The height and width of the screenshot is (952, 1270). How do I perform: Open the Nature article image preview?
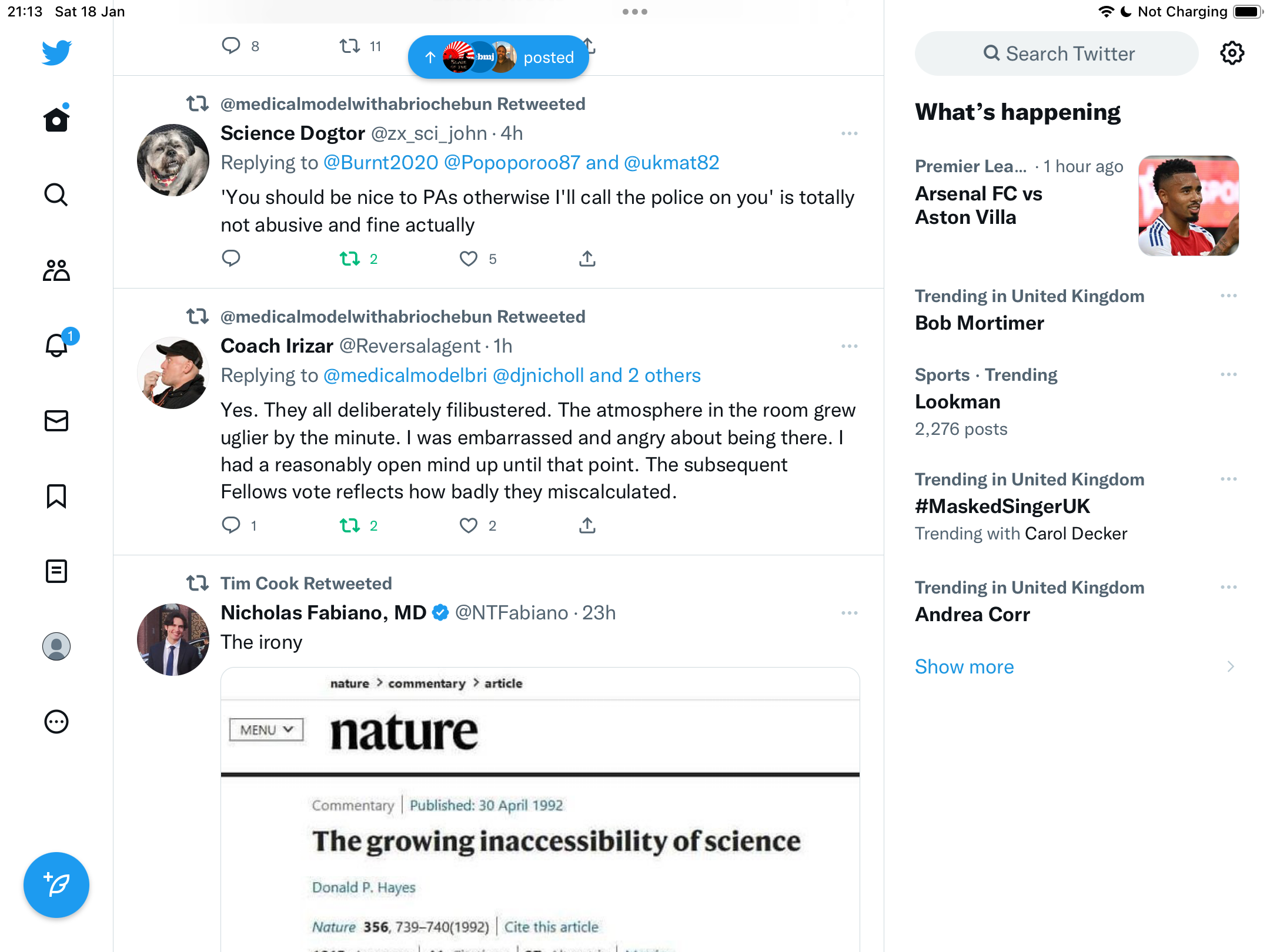[540, 810]
